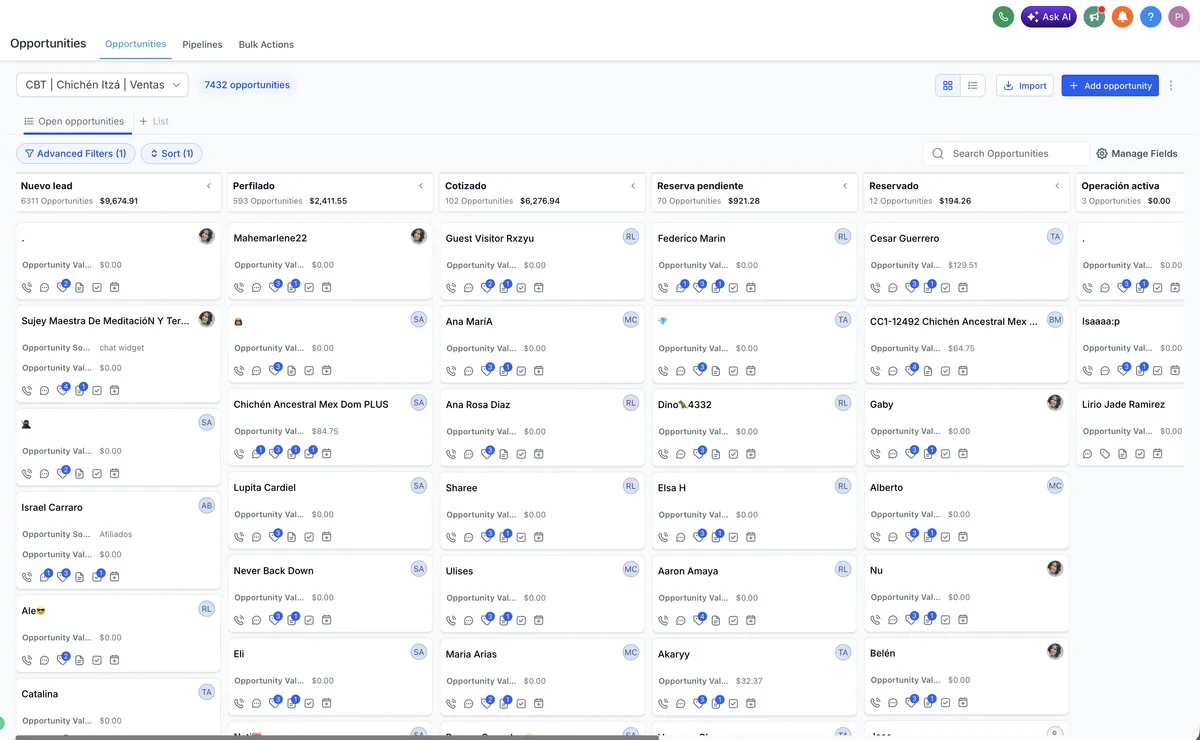This screenshot has width=1200, height=740.
Task: Calendar icon on Cesar Guerrero card
Action: tap(963, 287)
